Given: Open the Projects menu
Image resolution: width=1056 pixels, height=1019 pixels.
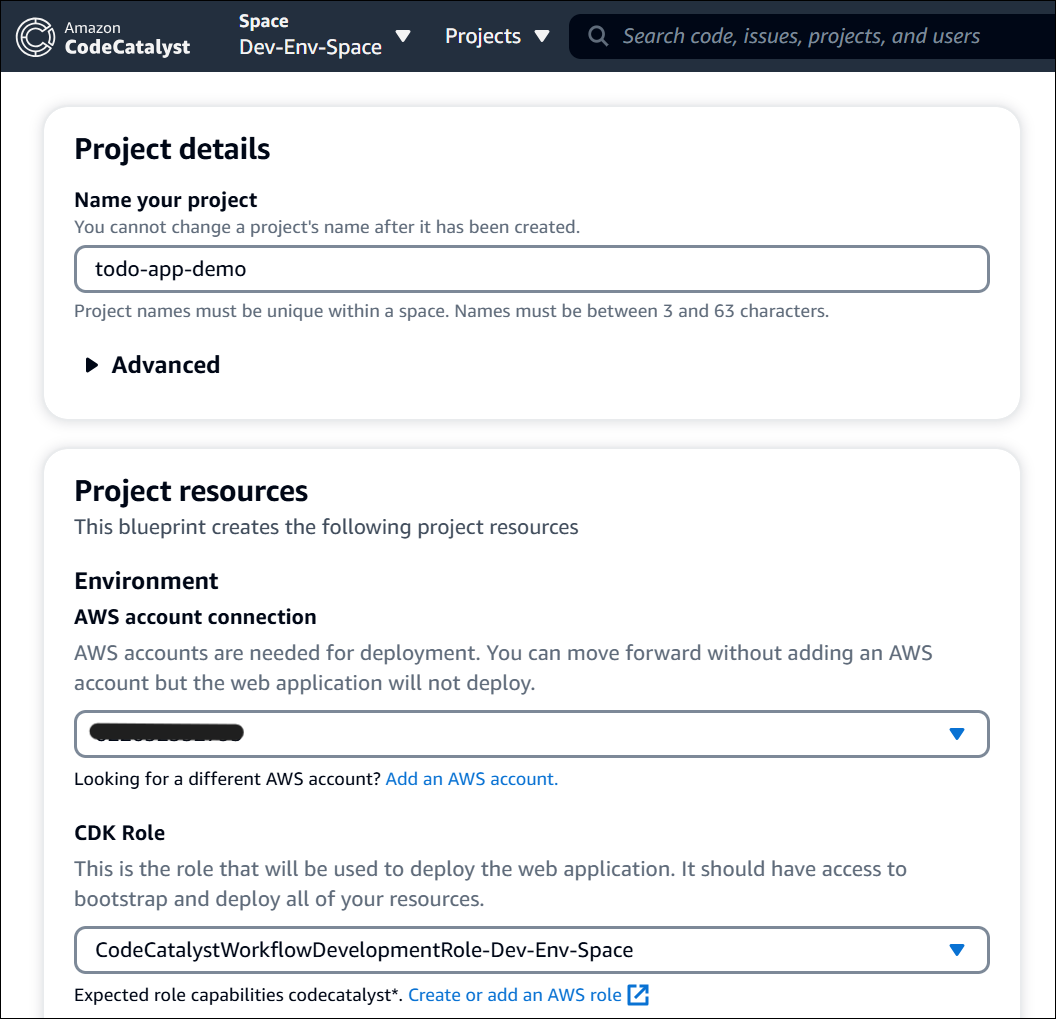Looking at the screenshot, I should [483, 36].
